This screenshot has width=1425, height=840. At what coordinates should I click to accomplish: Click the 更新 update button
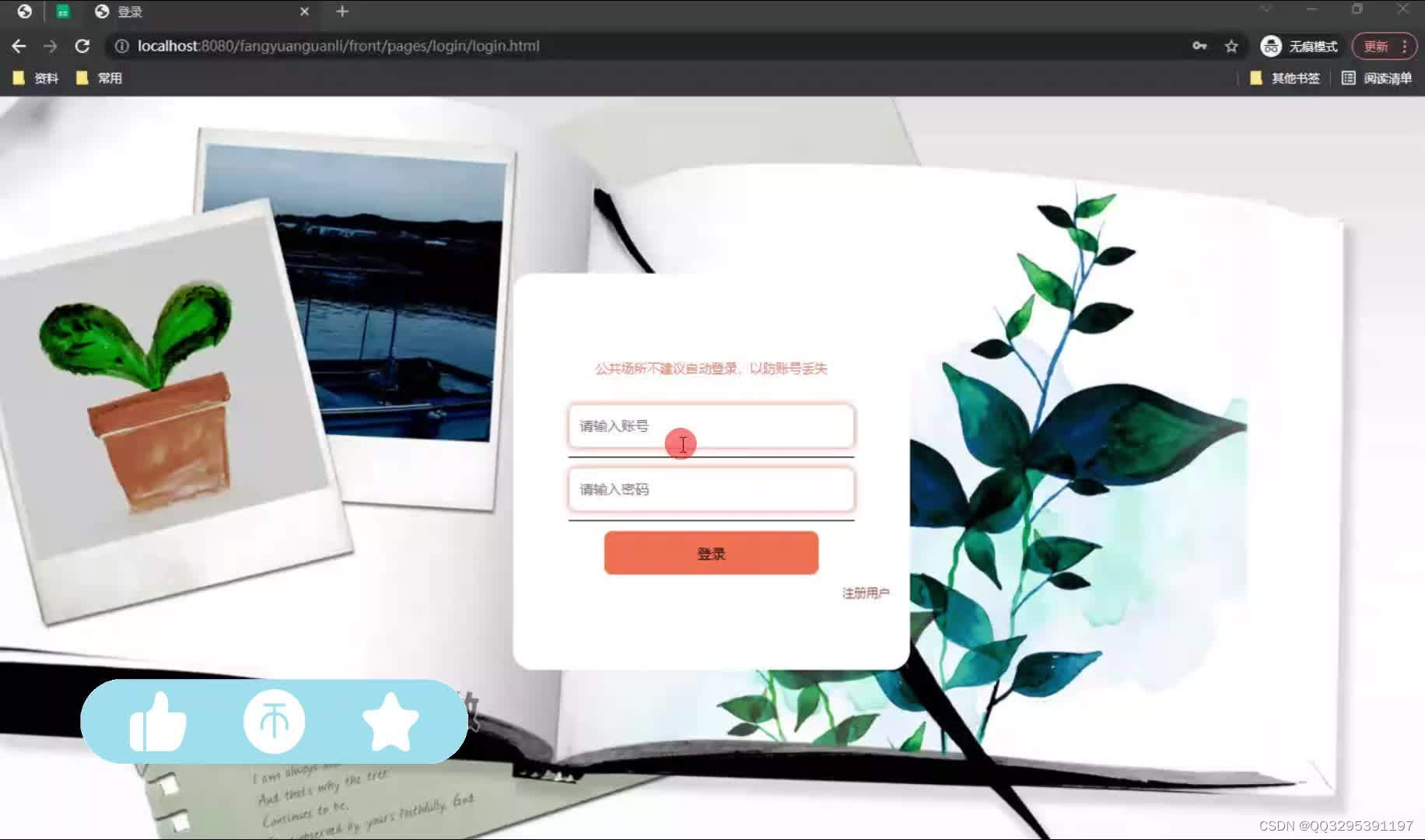pos(1375,46)
